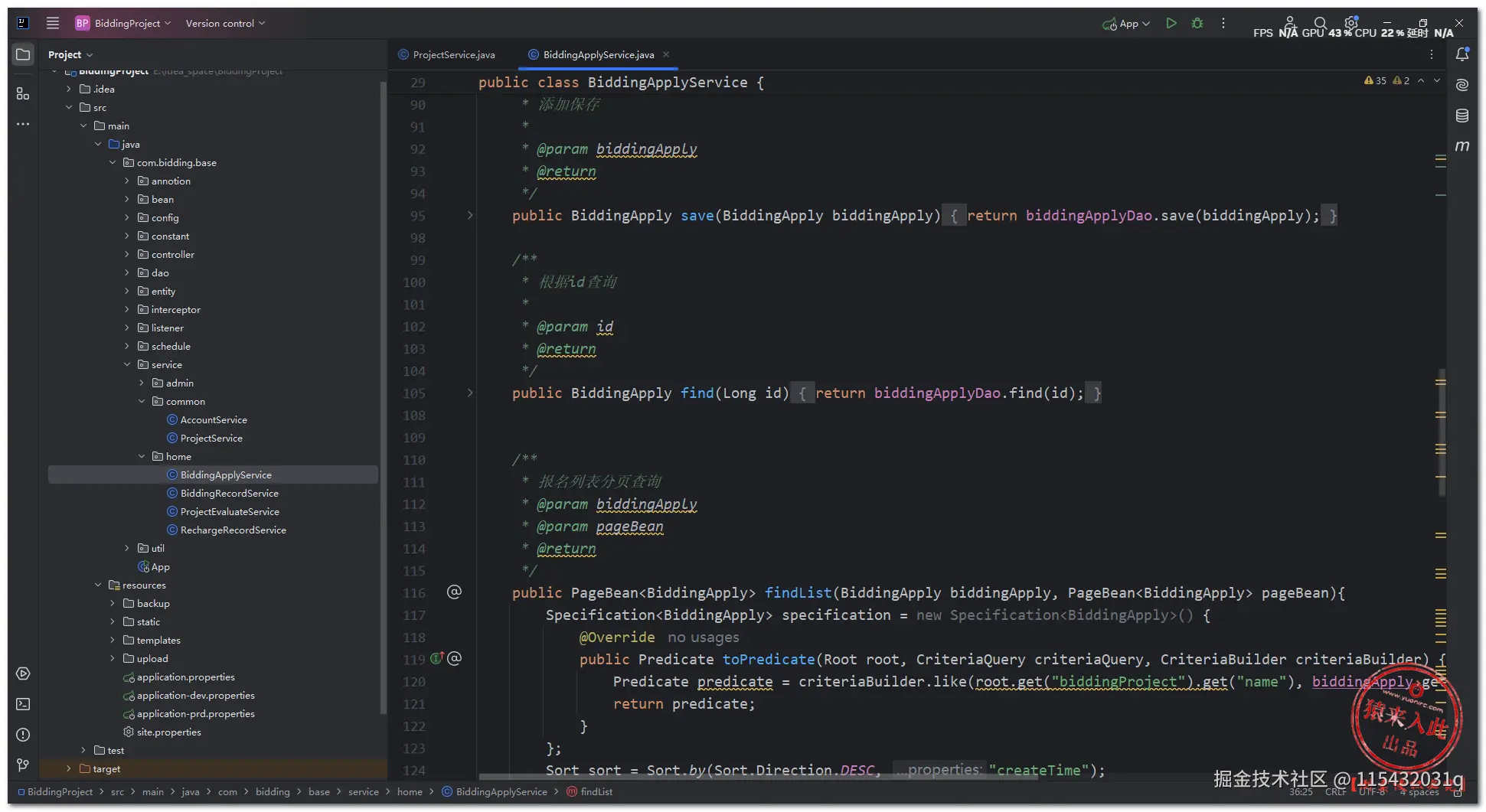
Task: Jump to previous highlighted problem arrow
Action: tap(1421, 80)
